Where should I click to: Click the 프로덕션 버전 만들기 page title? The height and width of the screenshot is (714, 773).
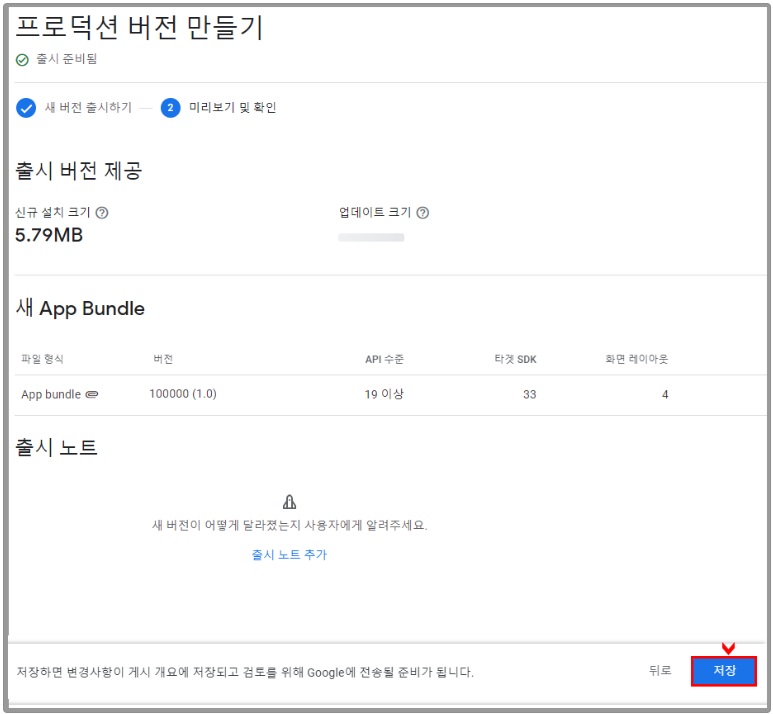pos(140,27)
